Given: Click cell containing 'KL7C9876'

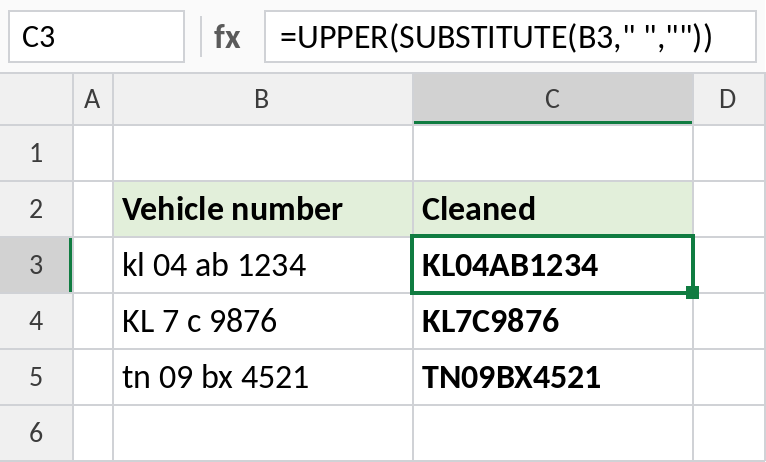Looking at the screenshot, I should coord(553,321).
